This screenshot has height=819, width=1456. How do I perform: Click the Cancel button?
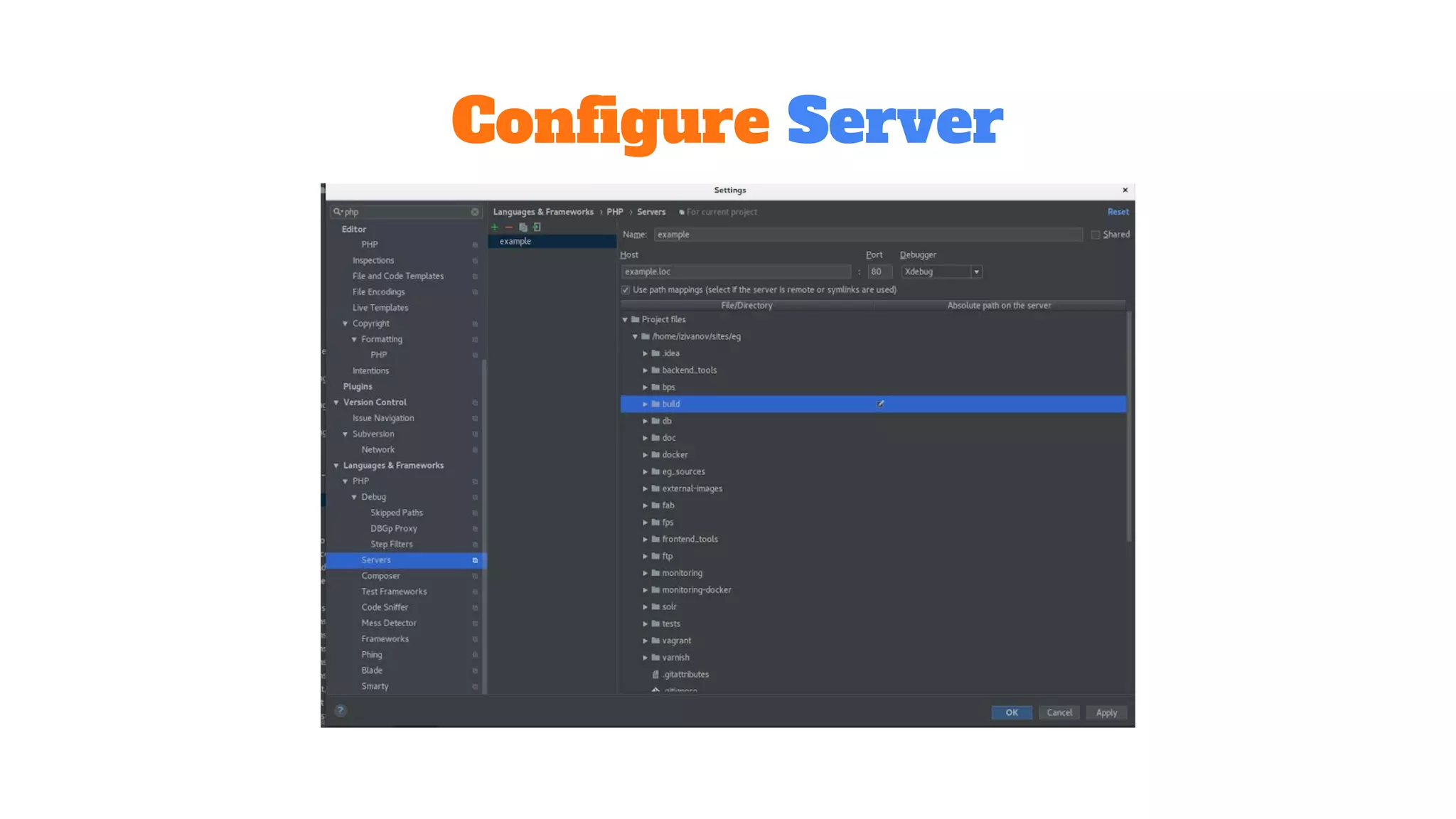pyautogui.click(x=1059, y=712)
